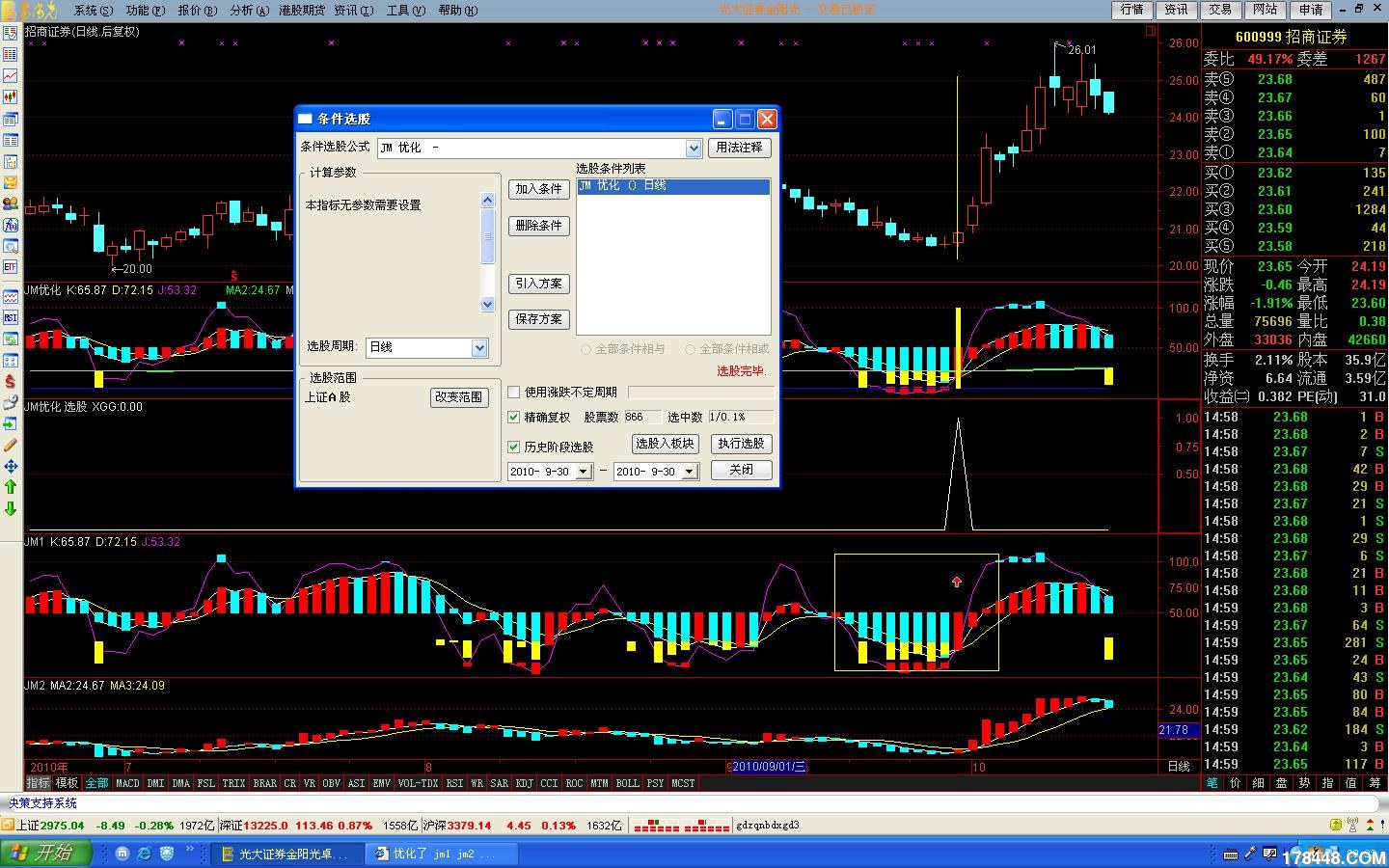Click the line trend chart icon in sidebar
Image resolution: width=1389 pixels, height=868 pixels.
[11, 75]
